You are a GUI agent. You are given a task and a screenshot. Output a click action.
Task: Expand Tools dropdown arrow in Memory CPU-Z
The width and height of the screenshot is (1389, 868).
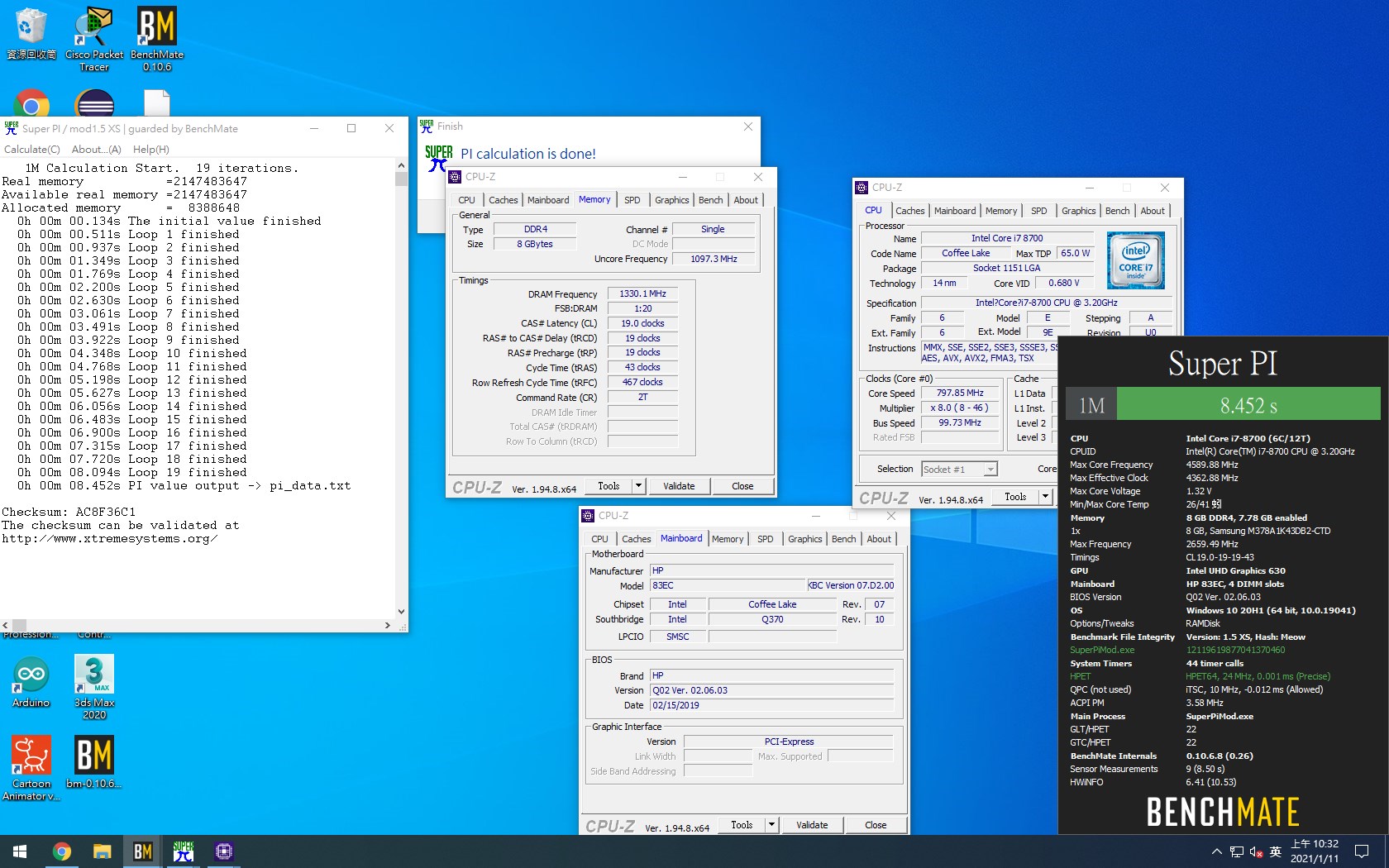click(x=638, y=486)
